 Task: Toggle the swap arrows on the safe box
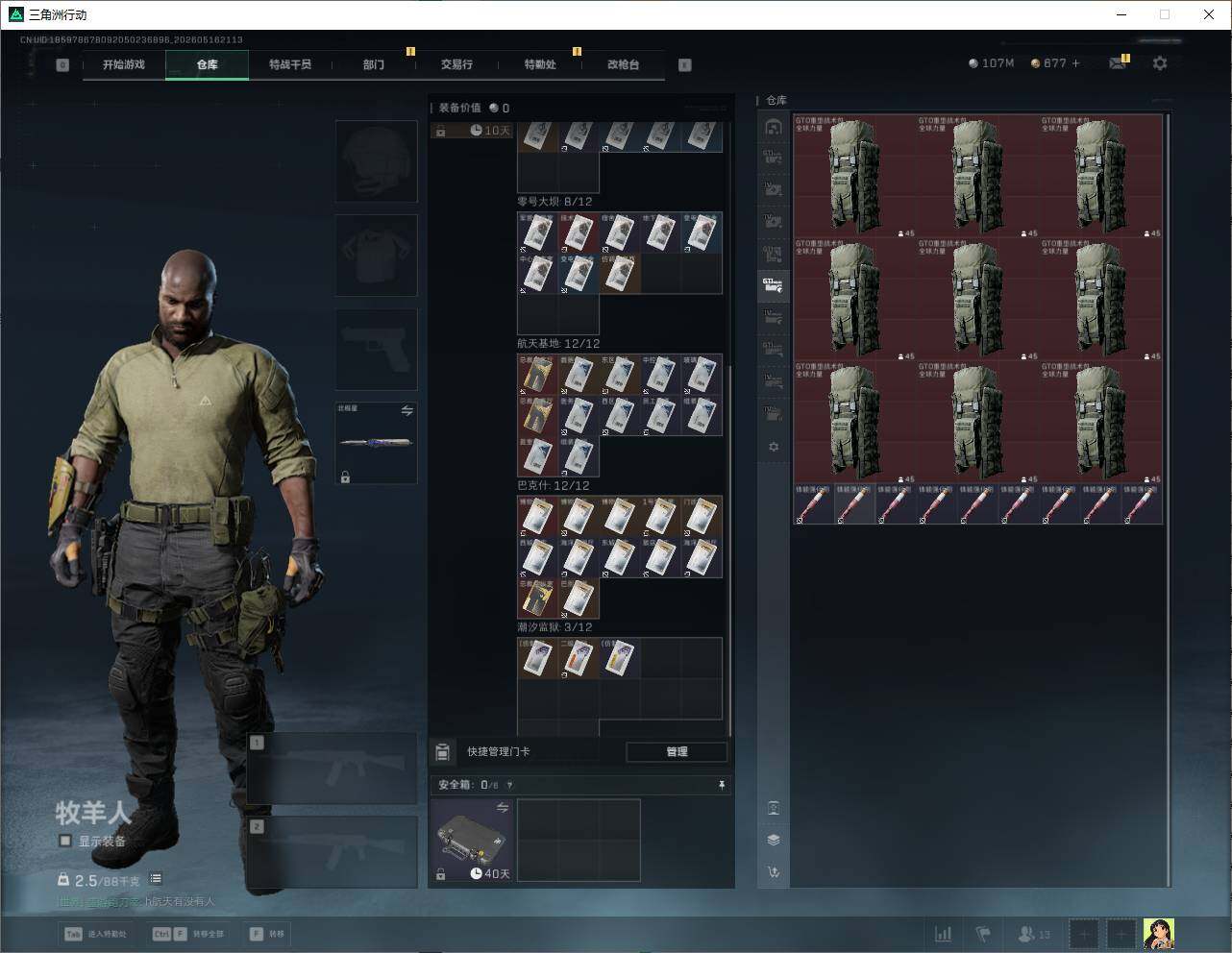(502, 808)
